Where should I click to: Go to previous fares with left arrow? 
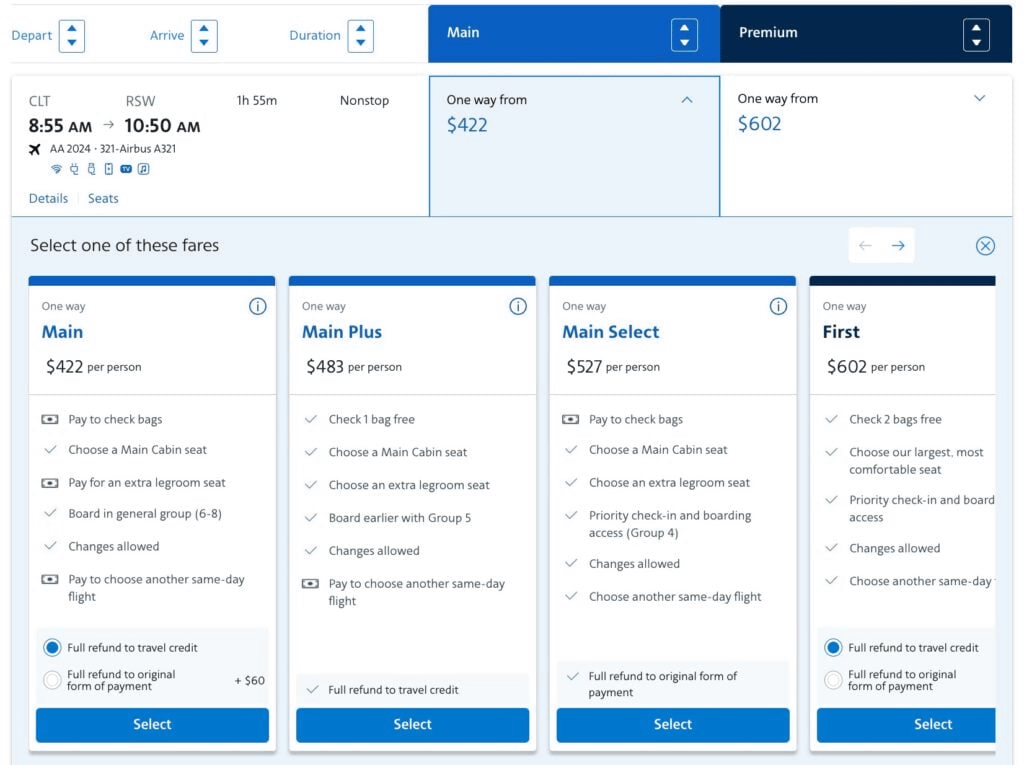pos(865,246)
